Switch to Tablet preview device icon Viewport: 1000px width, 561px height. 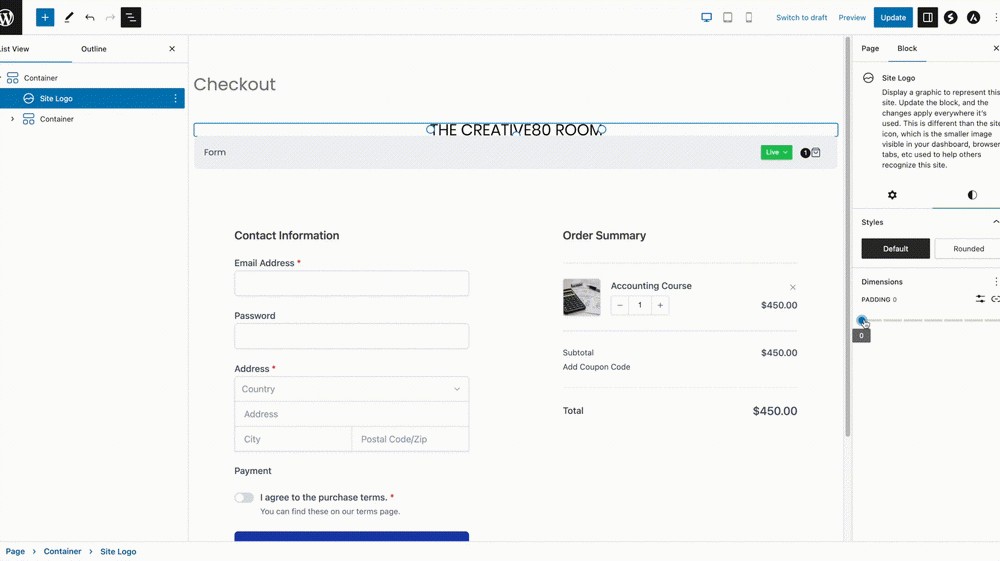(727, 17)
